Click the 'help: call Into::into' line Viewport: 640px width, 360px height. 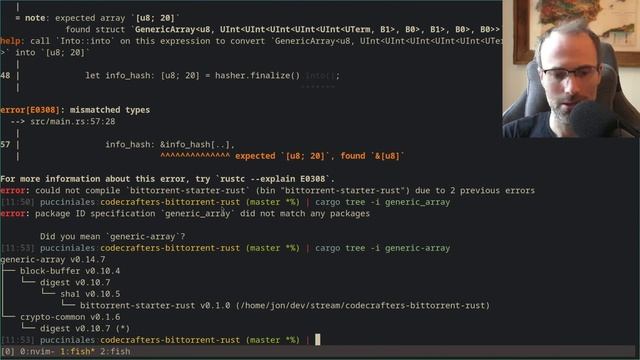point(251,41)
